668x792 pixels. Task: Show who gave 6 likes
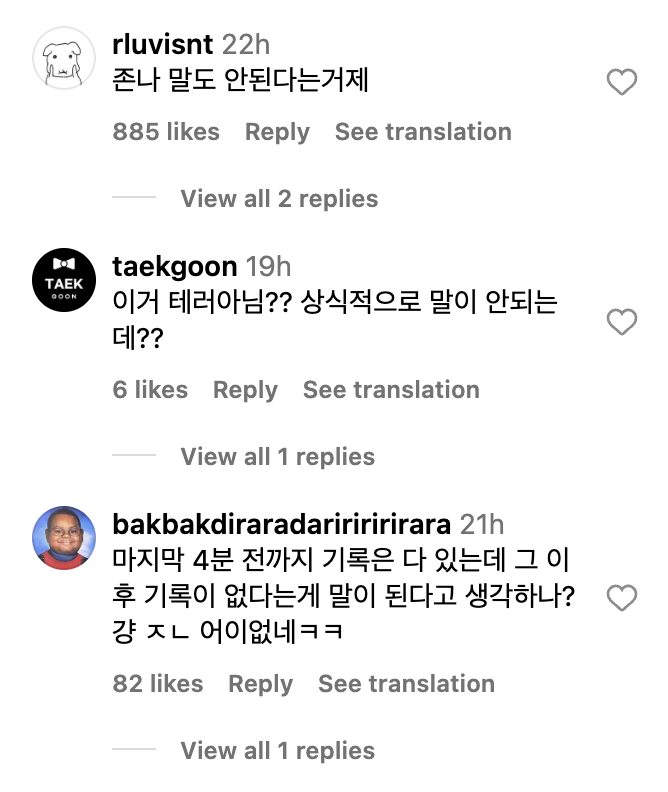[150, 390]
